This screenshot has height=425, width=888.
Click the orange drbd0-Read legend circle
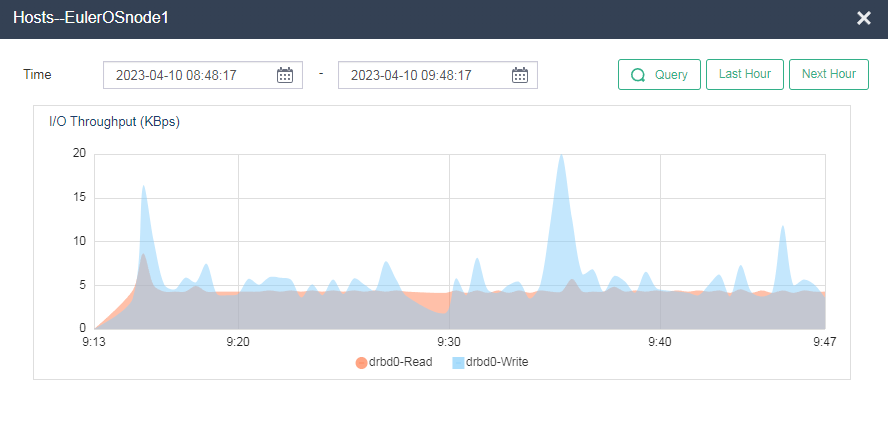(x=361, y=363)
